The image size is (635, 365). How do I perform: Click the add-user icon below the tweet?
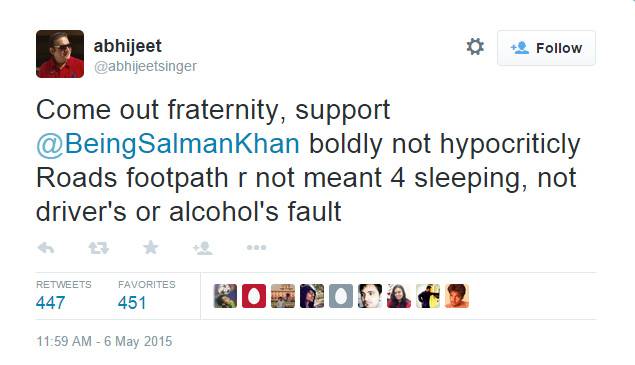click(x=202, y=248)
